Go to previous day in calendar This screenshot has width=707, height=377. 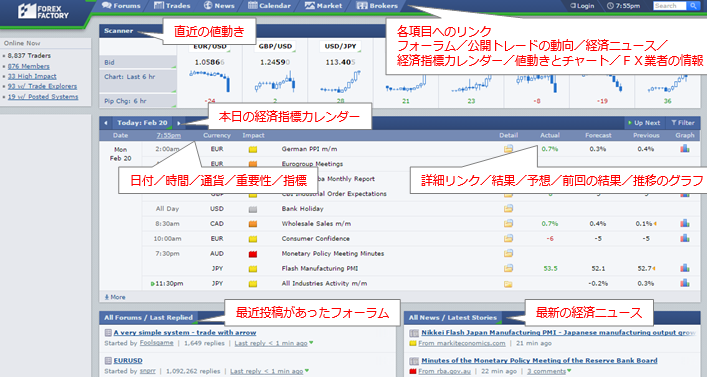tap(106, 123)
